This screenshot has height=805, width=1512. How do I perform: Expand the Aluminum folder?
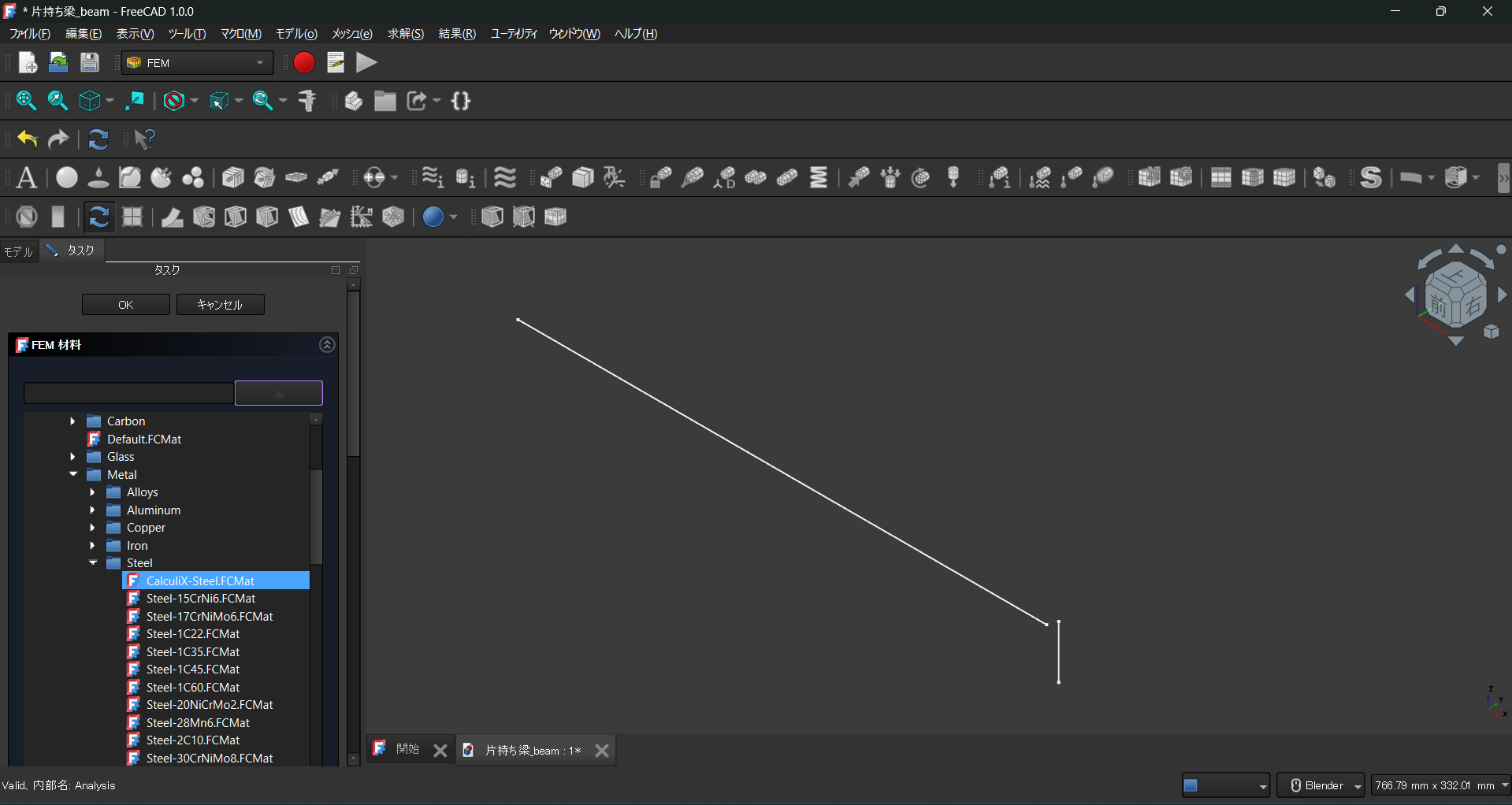point(92,510)
